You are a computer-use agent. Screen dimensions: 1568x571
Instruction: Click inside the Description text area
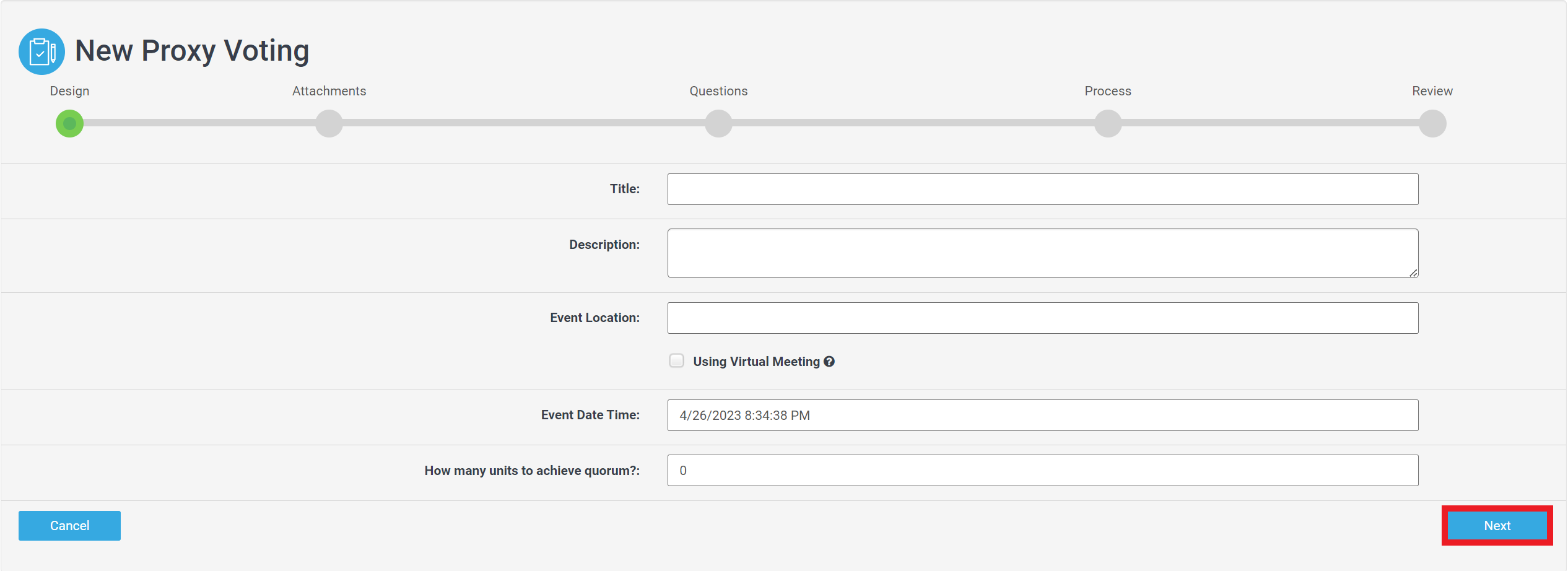pyautogui.click(x=1042, y=253)
